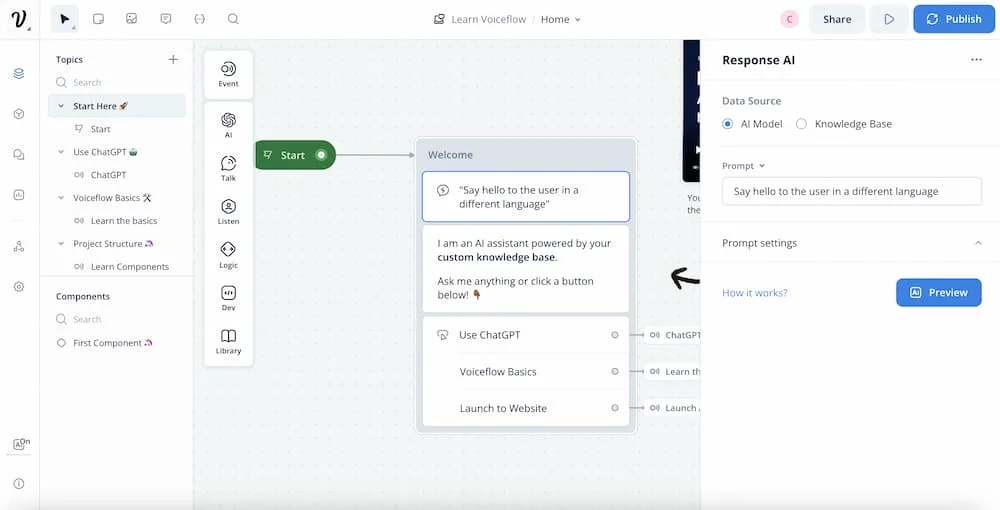Screen dimensions: 1000x510
Task: Select the green Start block
Action: pos(295,155)
